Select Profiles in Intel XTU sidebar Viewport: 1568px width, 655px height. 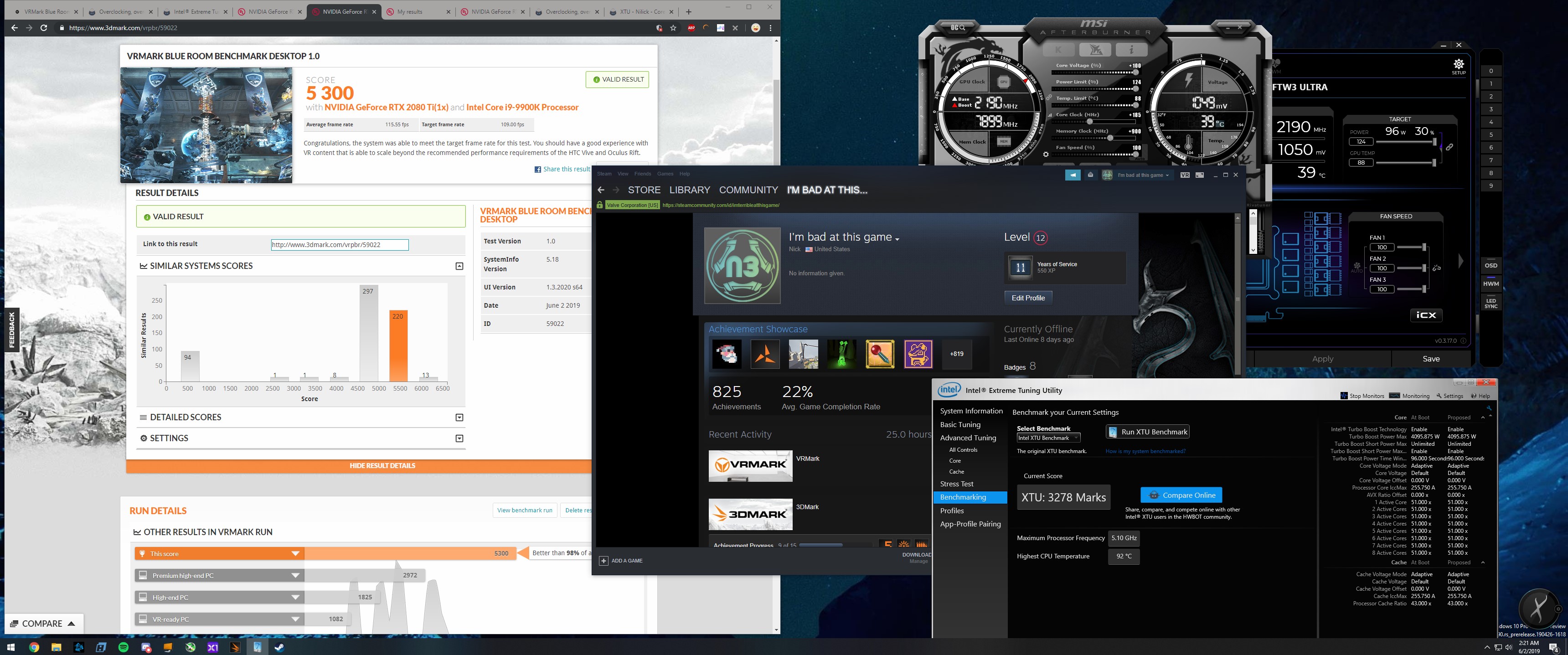coord(952,511)
